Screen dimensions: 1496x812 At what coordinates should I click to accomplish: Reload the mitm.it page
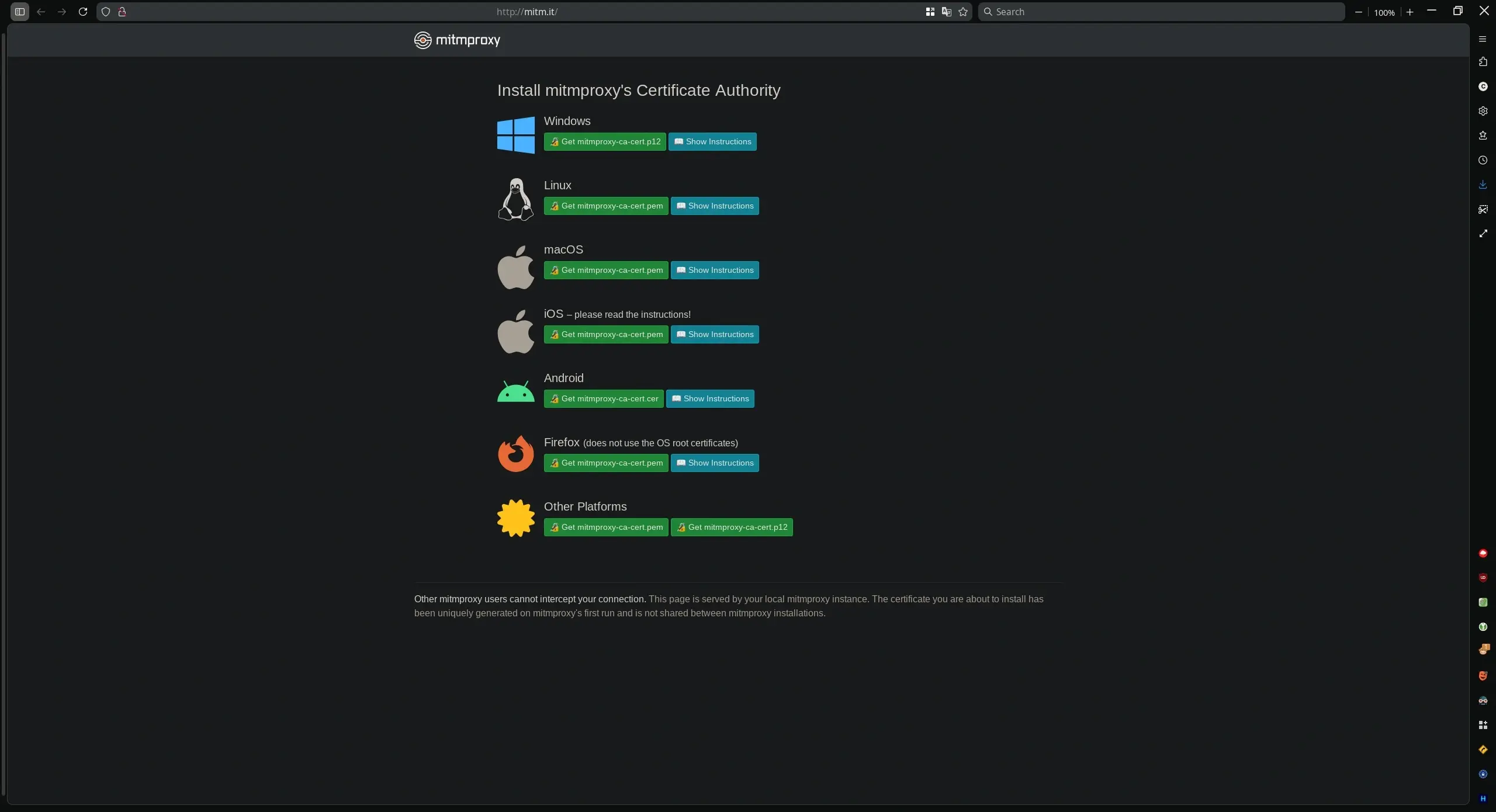point(83,12)
